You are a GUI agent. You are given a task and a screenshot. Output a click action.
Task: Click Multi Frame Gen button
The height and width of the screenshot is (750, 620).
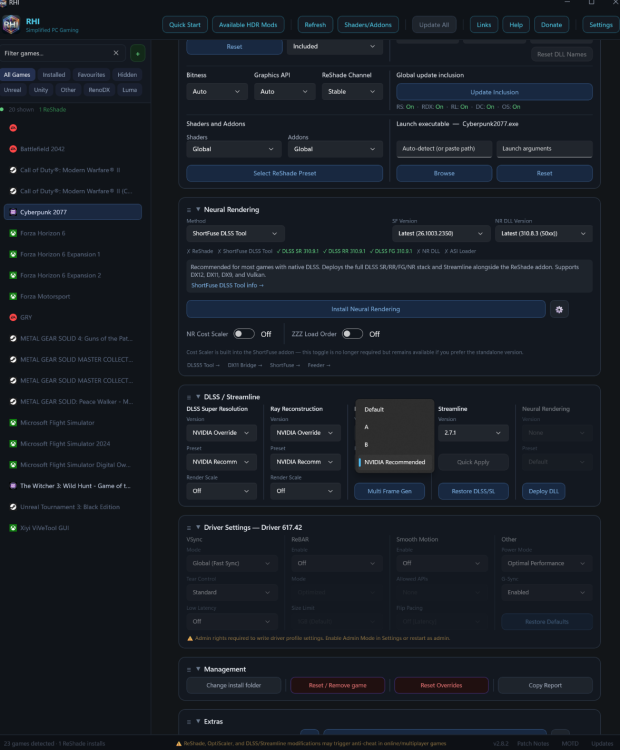coord(389,491)
